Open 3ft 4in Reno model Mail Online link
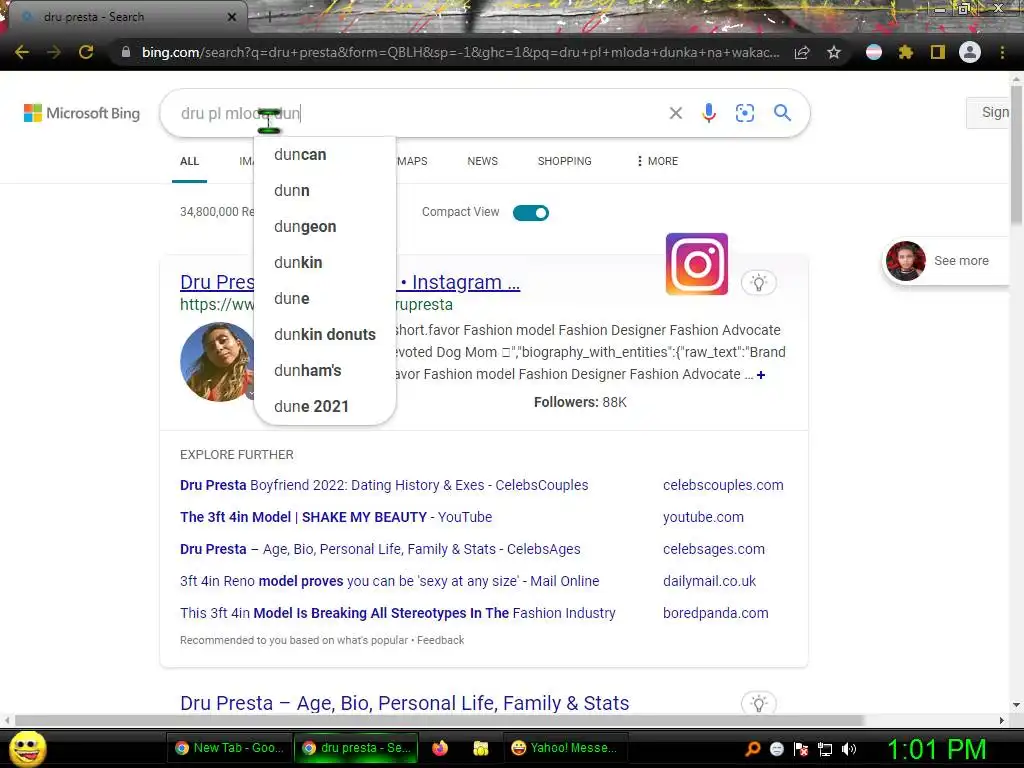The width and height of the screenshot is (1024, 768). coord(390,581)
